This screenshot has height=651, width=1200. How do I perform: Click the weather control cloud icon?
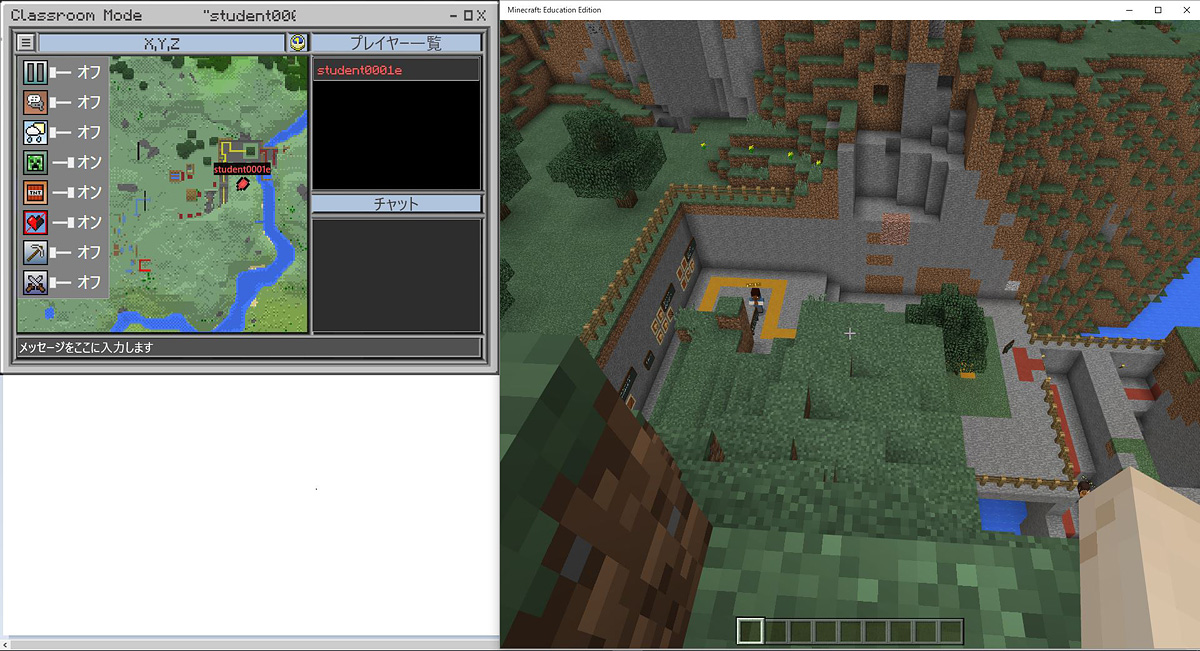[33, 131]
